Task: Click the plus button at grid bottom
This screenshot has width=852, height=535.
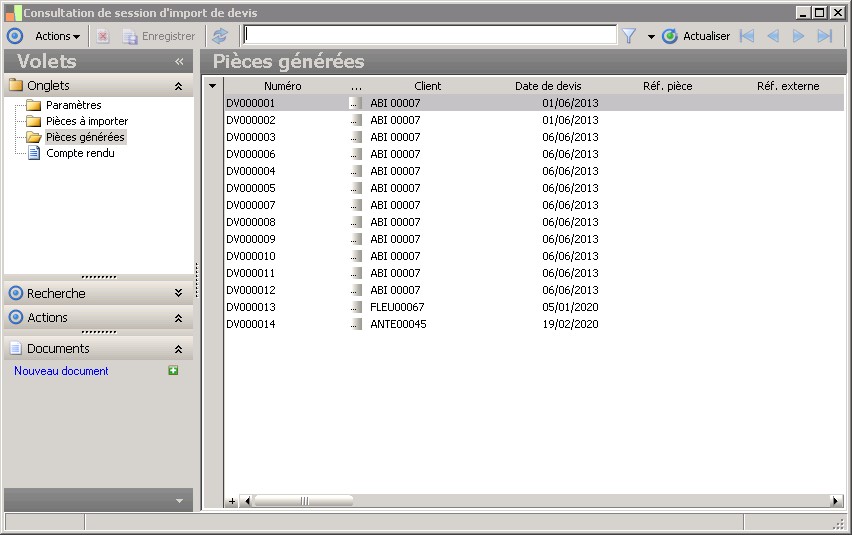Action: (x=232, y=501)
